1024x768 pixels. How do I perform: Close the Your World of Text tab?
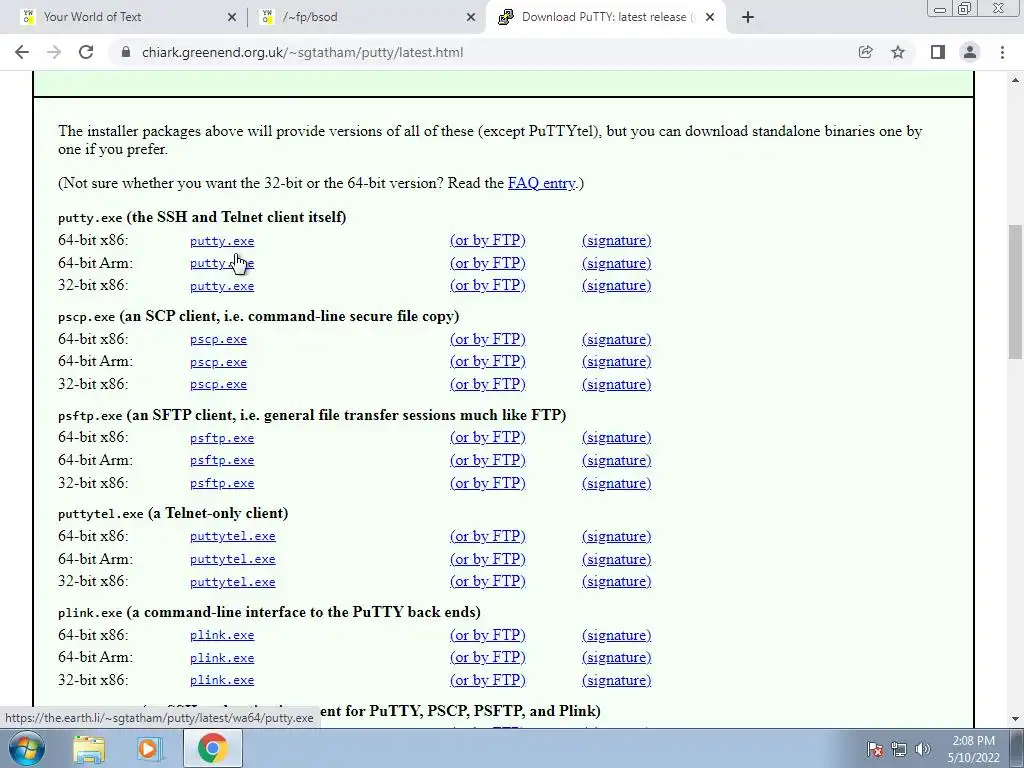tap(232, 17)
